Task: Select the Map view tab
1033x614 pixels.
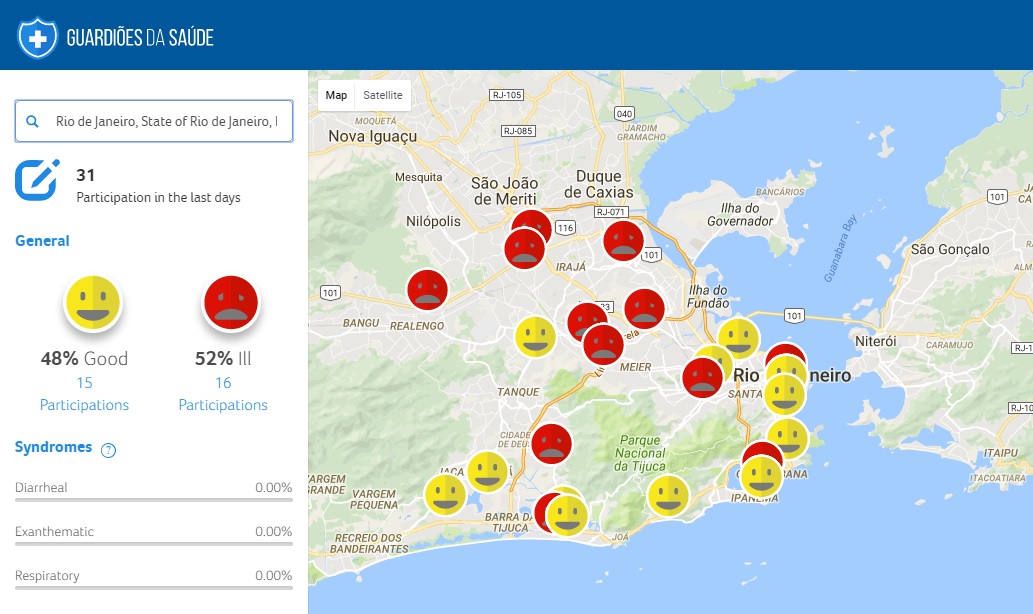Action: click(336, 96)
